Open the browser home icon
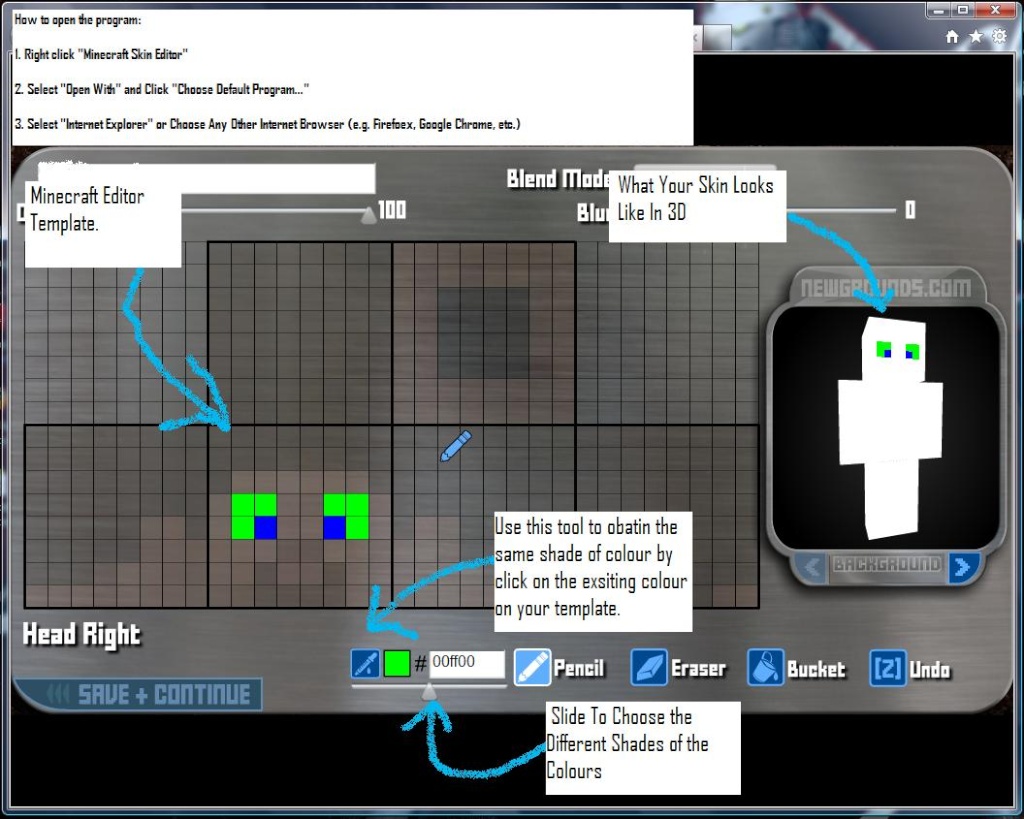 tap(952, 37)
